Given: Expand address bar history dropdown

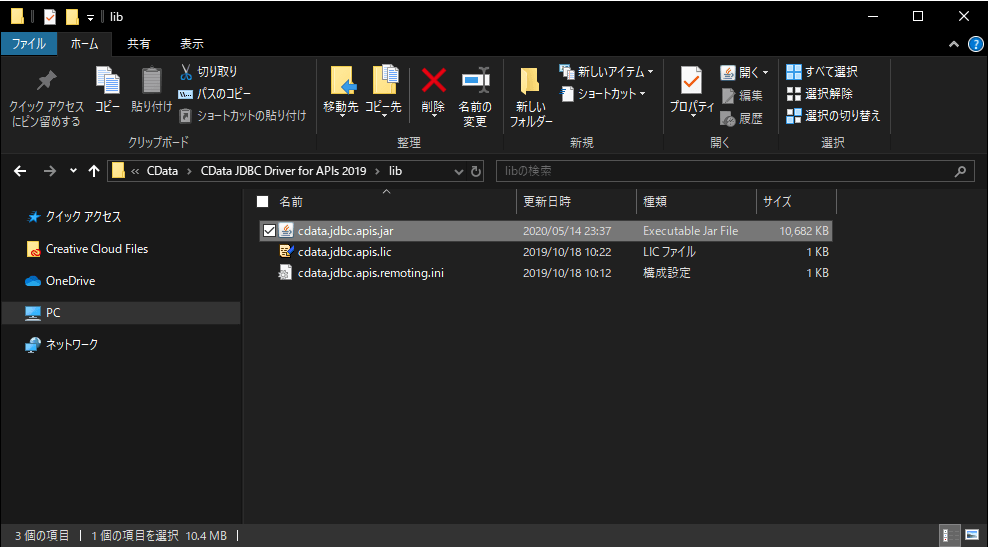Looking at the screenshot, I should (x=459, y=171).
